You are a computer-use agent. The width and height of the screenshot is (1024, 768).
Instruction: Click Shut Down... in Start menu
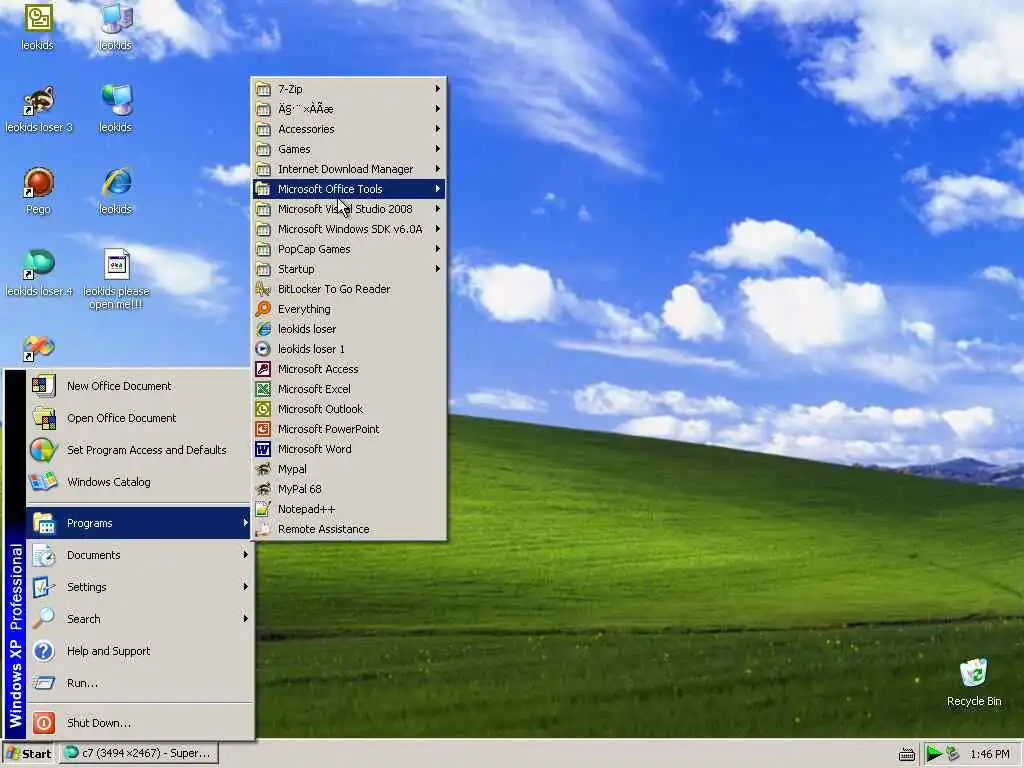(138, 723)
